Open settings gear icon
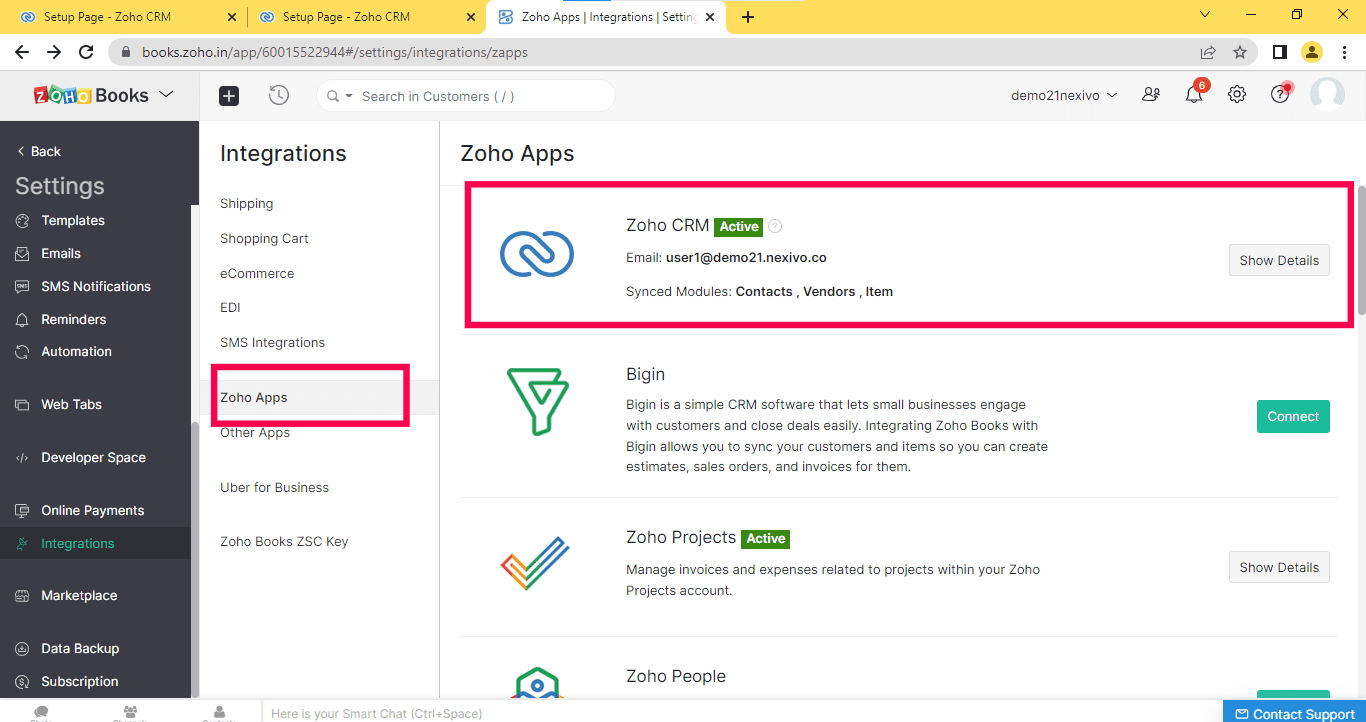This screenshot has height=722, width=1366. (x=1237, y=95)
